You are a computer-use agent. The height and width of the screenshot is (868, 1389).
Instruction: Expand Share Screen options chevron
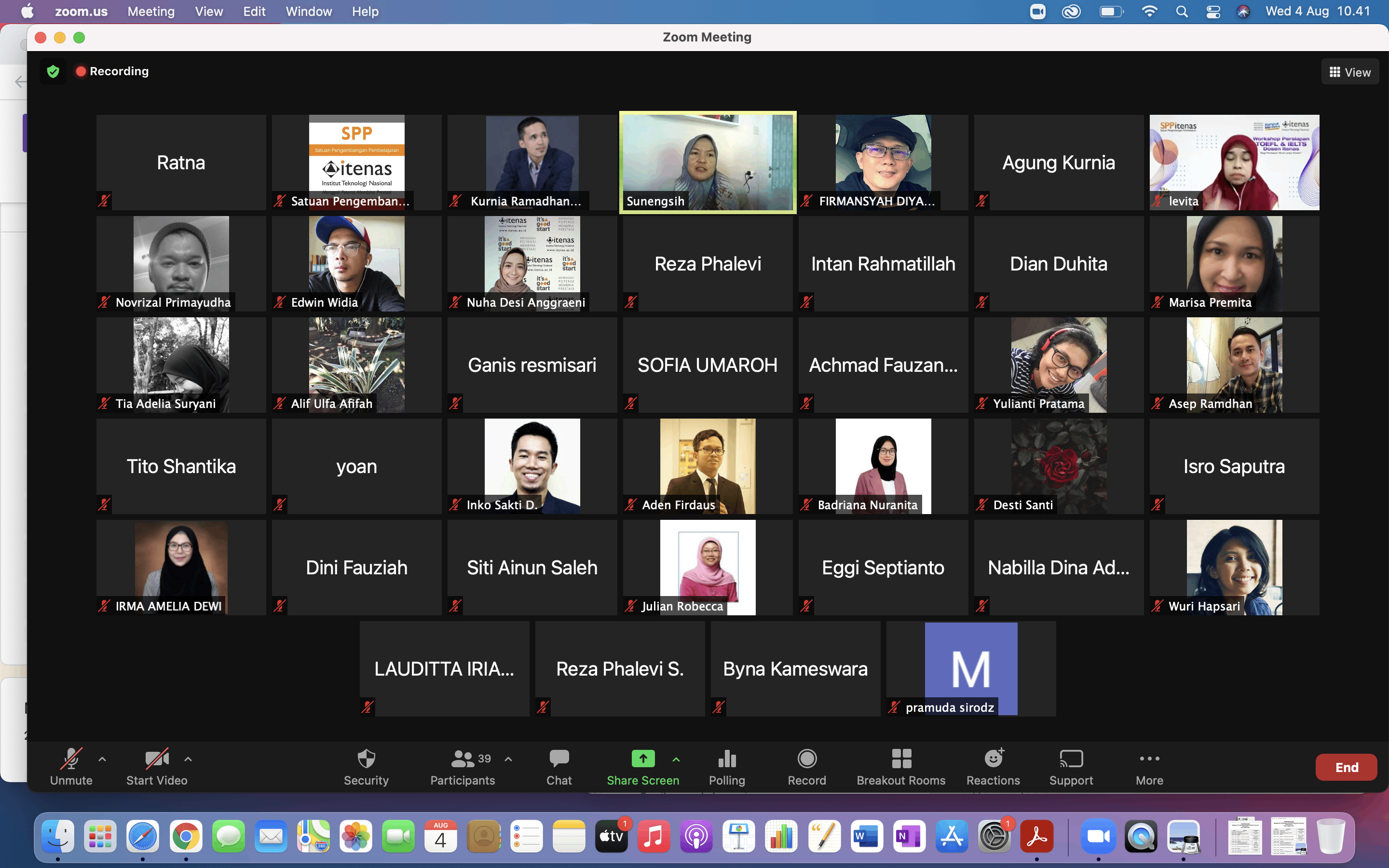(676, 759)
